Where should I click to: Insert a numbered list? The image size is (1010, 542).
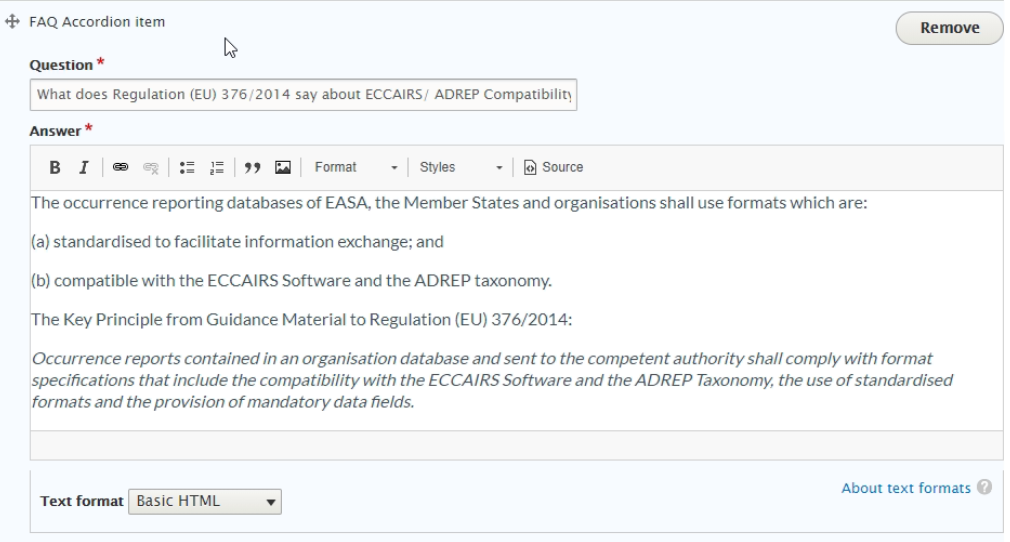(217, 168)
